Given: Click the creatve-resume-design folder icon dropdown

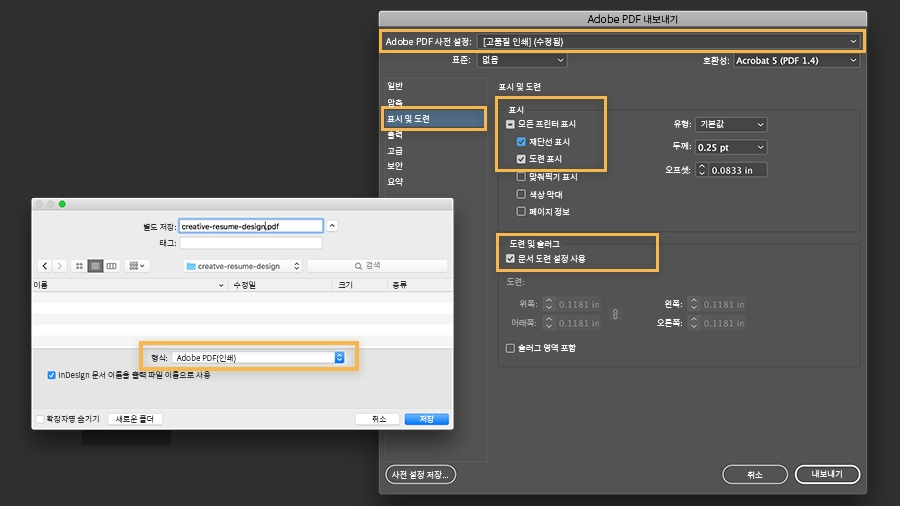Looking at the screenshot, I should click(x=243, y=266).
